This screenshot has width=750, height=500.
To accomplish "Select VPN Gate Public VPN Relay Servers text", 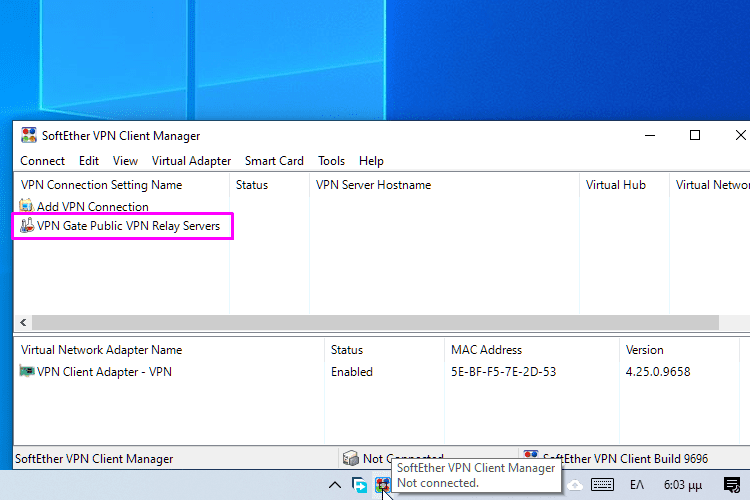I will click(x=128, y=226).
